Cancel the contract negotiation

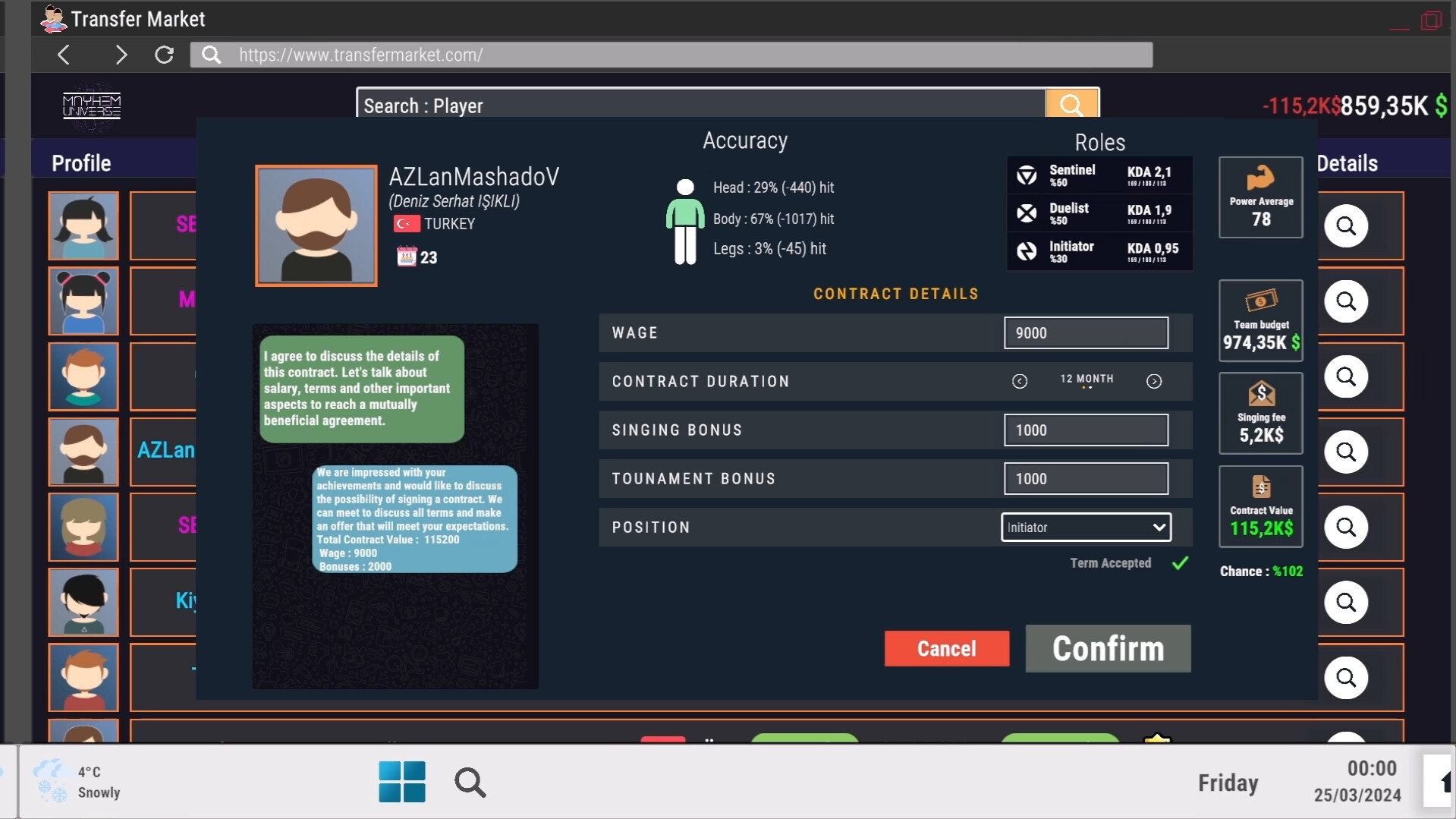(x=946, y=648)
